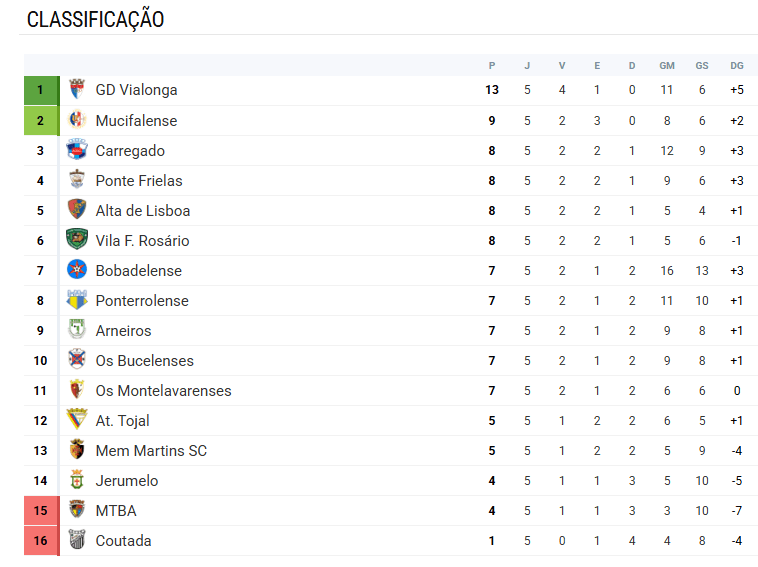This screenshot has height=567, width=758.
Task: Open the Ponte Frielas team link
Action: click(x=139, y=181)
